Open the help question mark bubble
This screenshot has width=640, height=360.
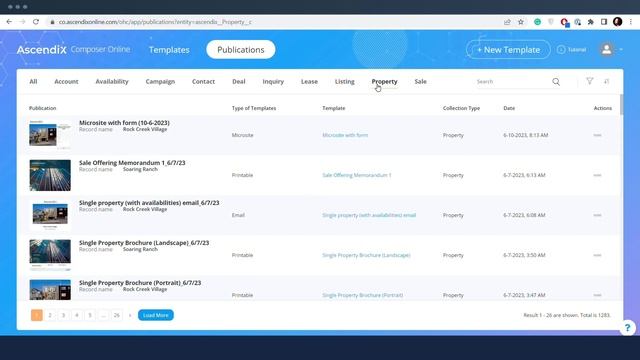(628, 327)
